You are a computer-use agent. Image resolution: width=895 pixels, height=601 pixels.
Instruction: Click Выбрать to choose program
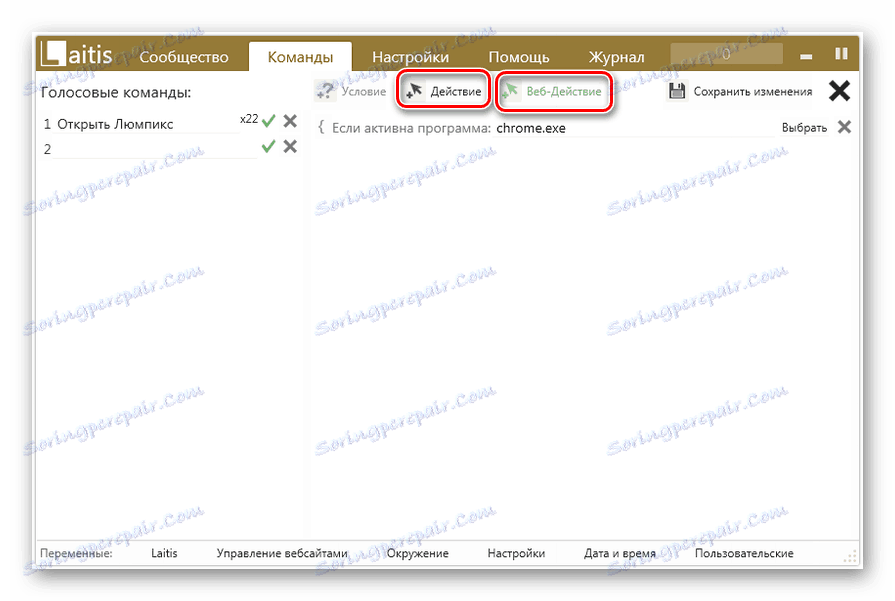804,128
